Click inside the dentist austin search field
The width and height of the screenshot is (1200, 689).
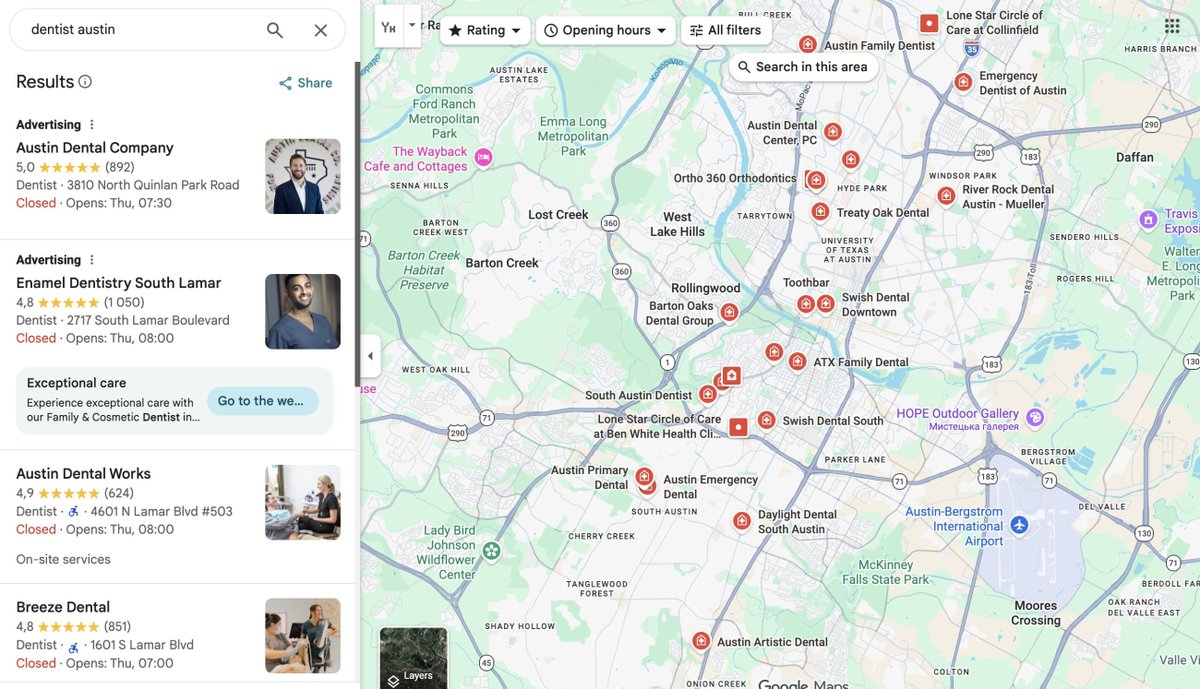(x=140, y=30)
